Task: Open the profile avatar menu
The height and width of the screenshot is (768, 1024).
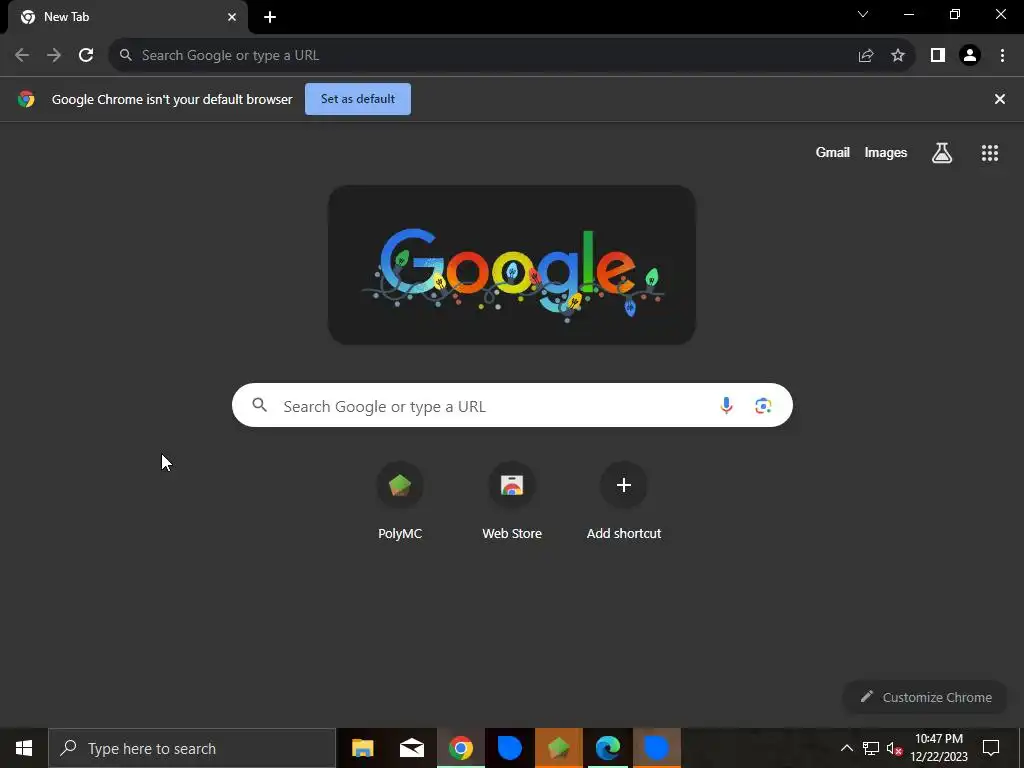Action: [970, 56]
